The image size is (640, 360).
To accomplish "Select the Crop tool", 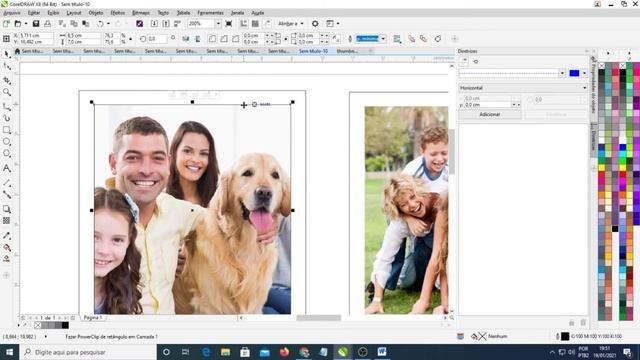I will click(7, 80).
